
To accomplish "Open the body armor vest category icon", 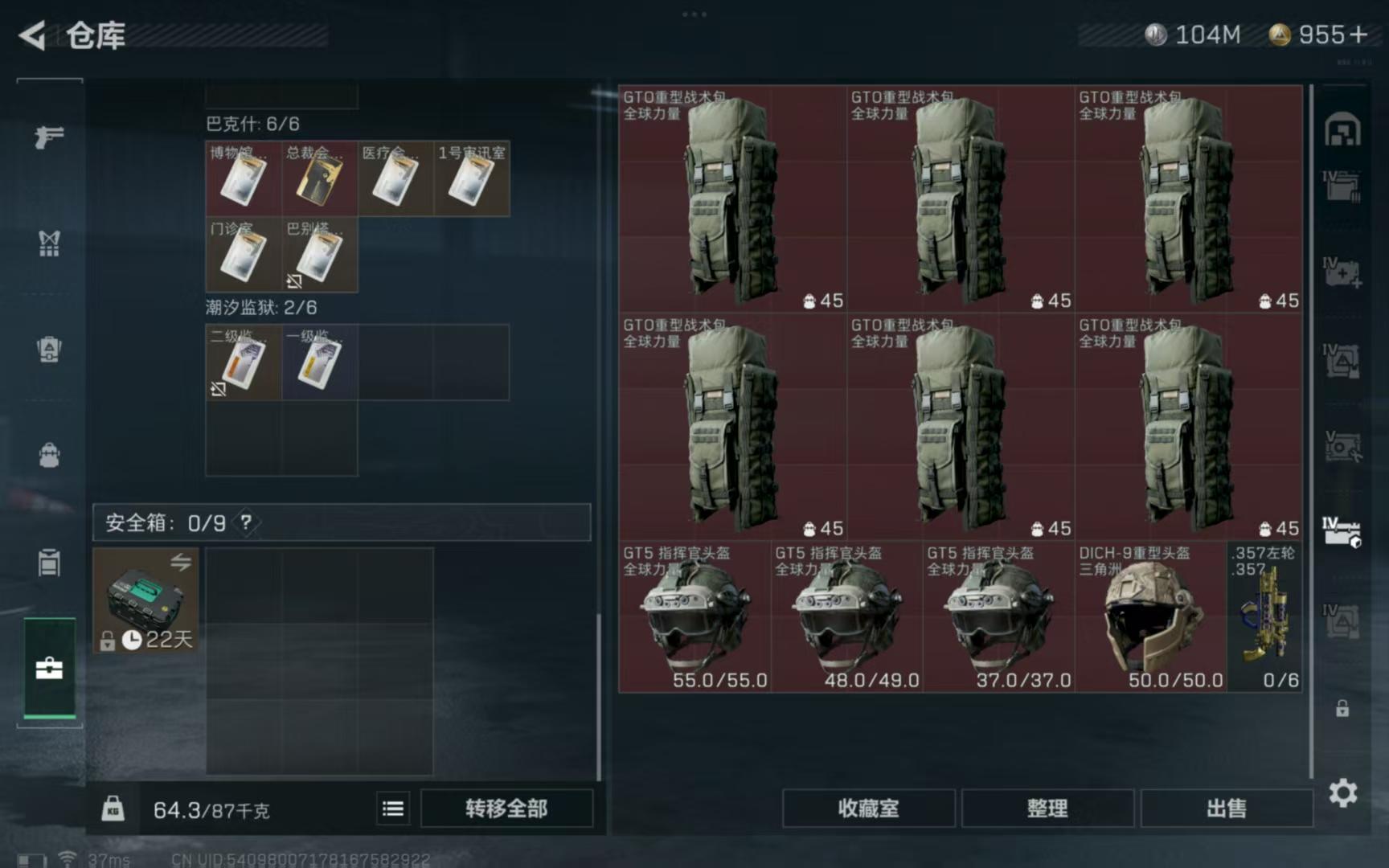I will click(x=49, y=244).
